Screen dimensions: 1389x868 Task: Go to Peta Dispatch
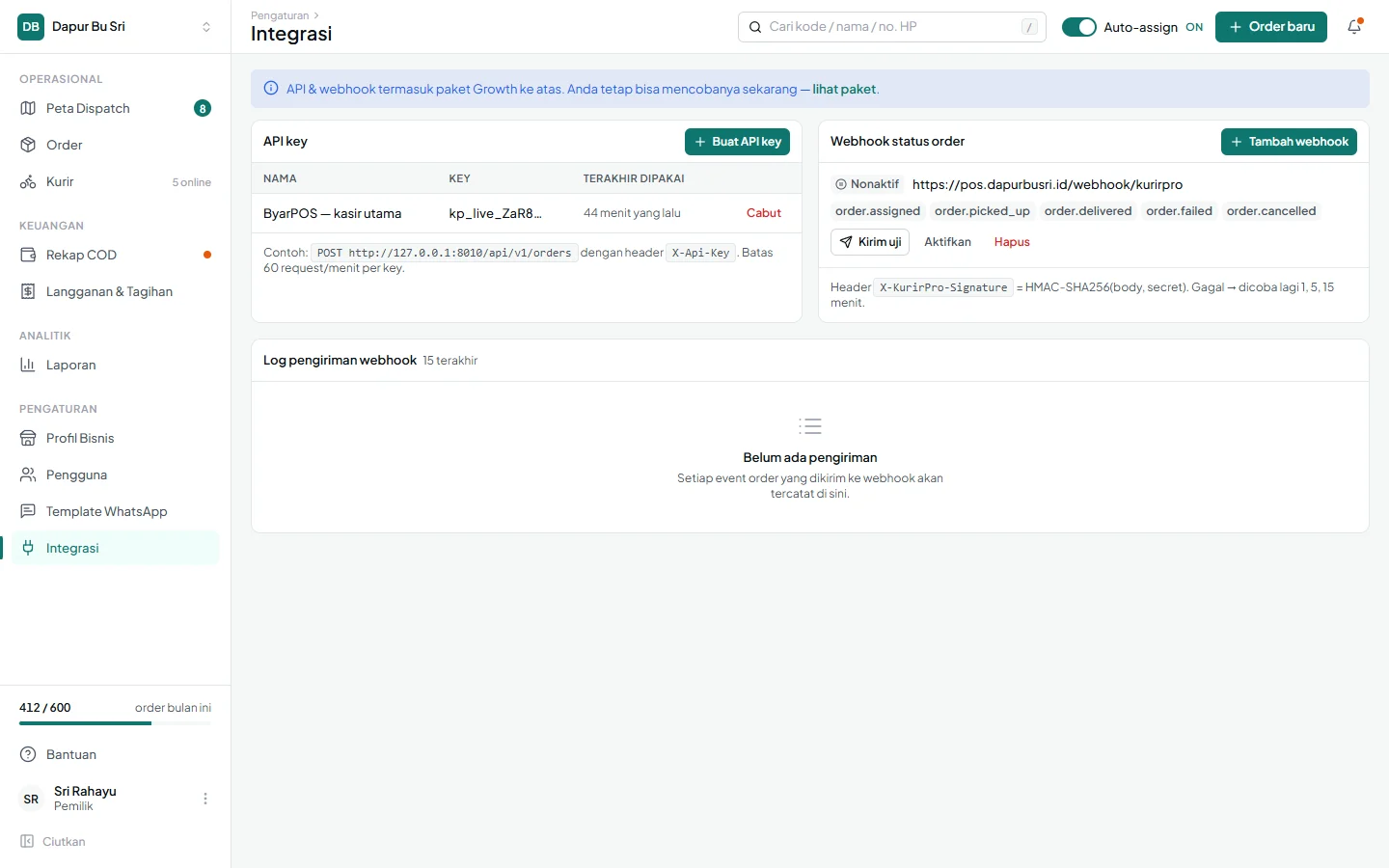click(116, 108)
